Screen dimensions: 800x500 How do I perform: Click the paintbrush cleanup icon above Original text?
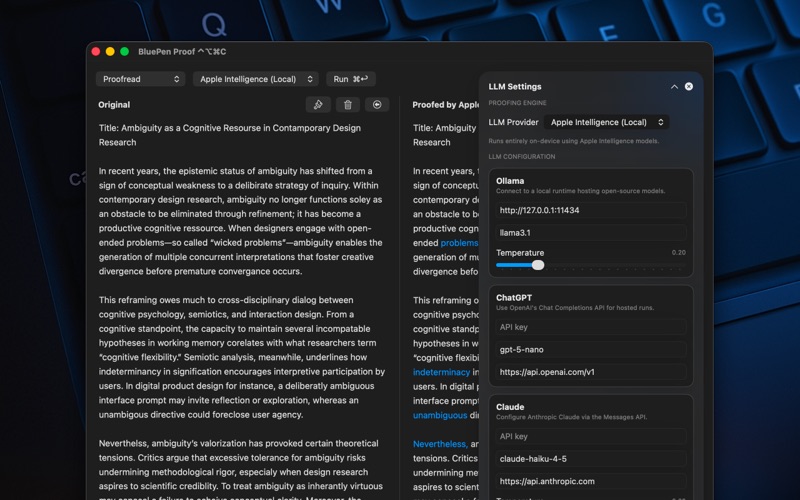coord(318,105)
